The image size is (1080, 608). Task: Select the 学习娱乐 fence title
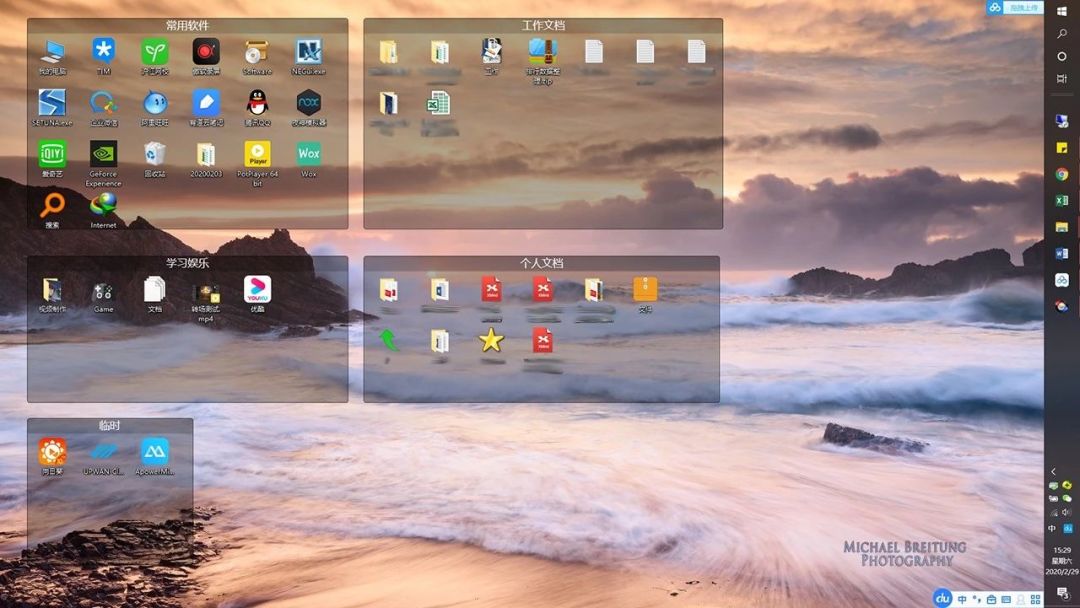coord(187,263)
